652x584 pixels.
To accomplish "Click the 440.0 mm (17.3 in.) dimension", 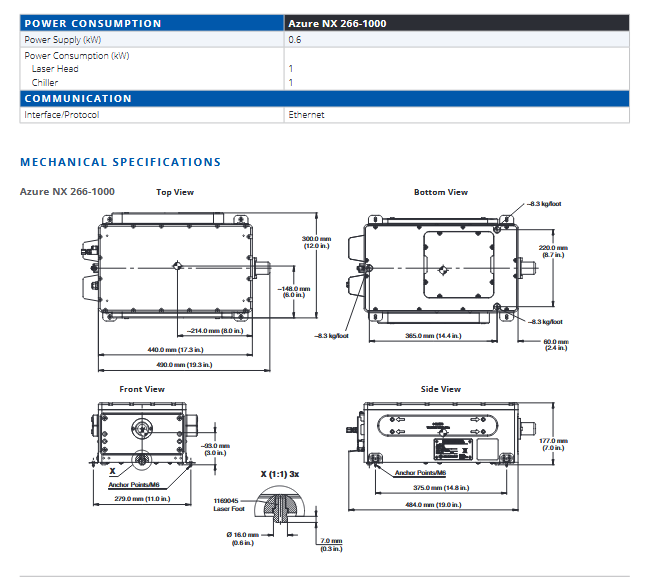I will (175, 350).
